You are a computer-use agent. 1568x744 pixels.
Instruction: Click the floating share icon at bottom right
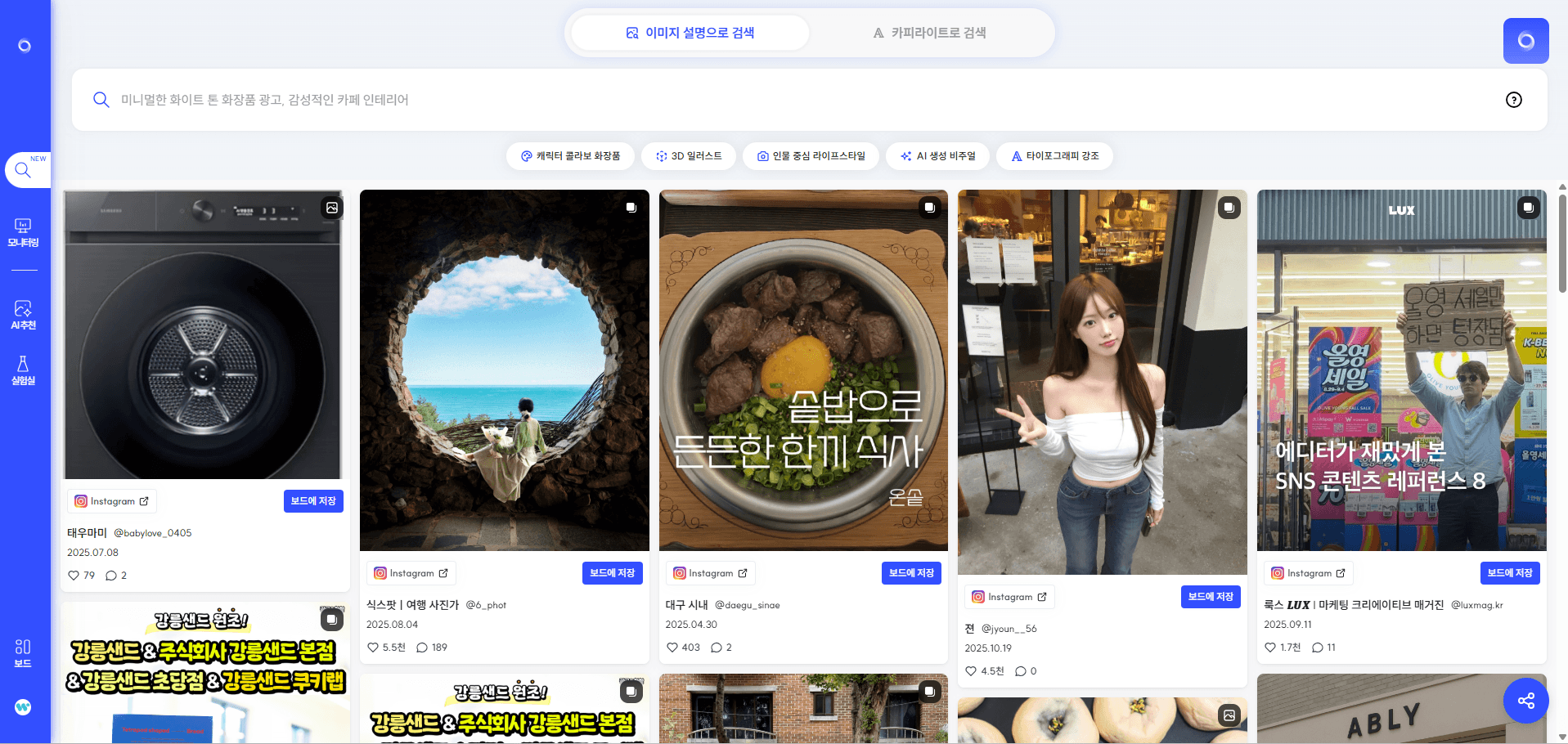point(1525,701)
